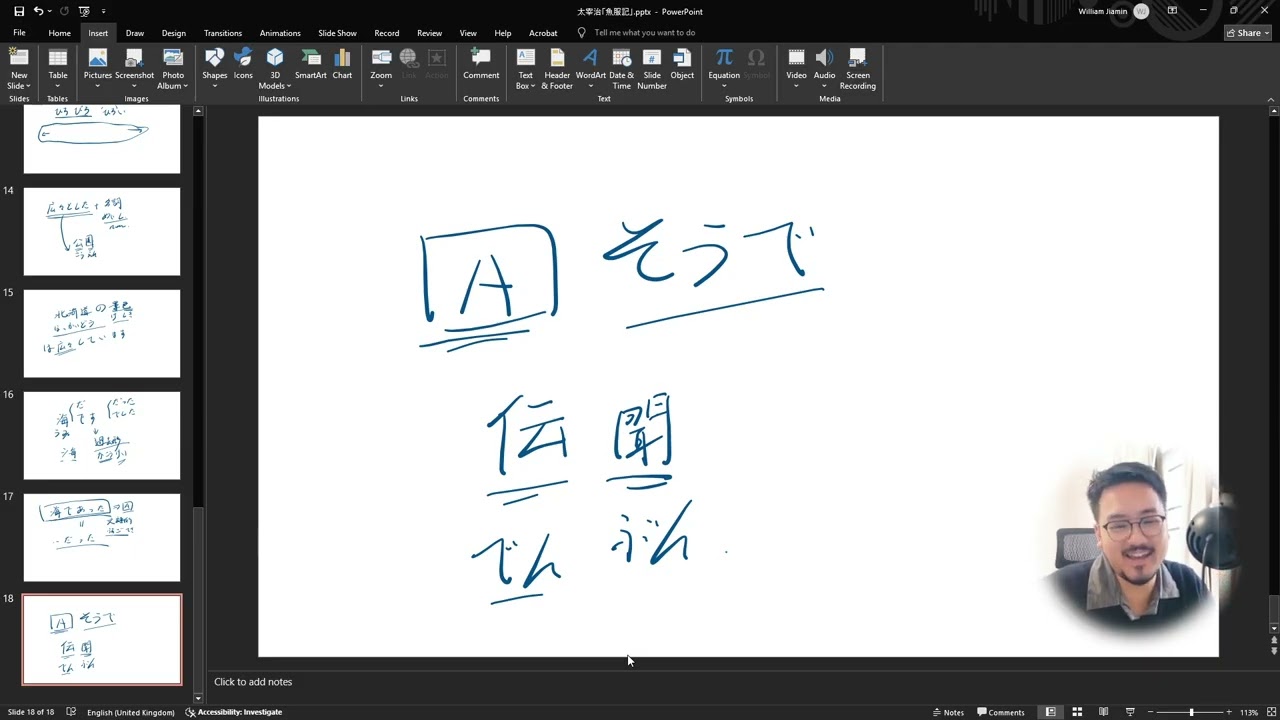
Task: Start Slide Show from status bar
Action: click(x=1130, y=712)
